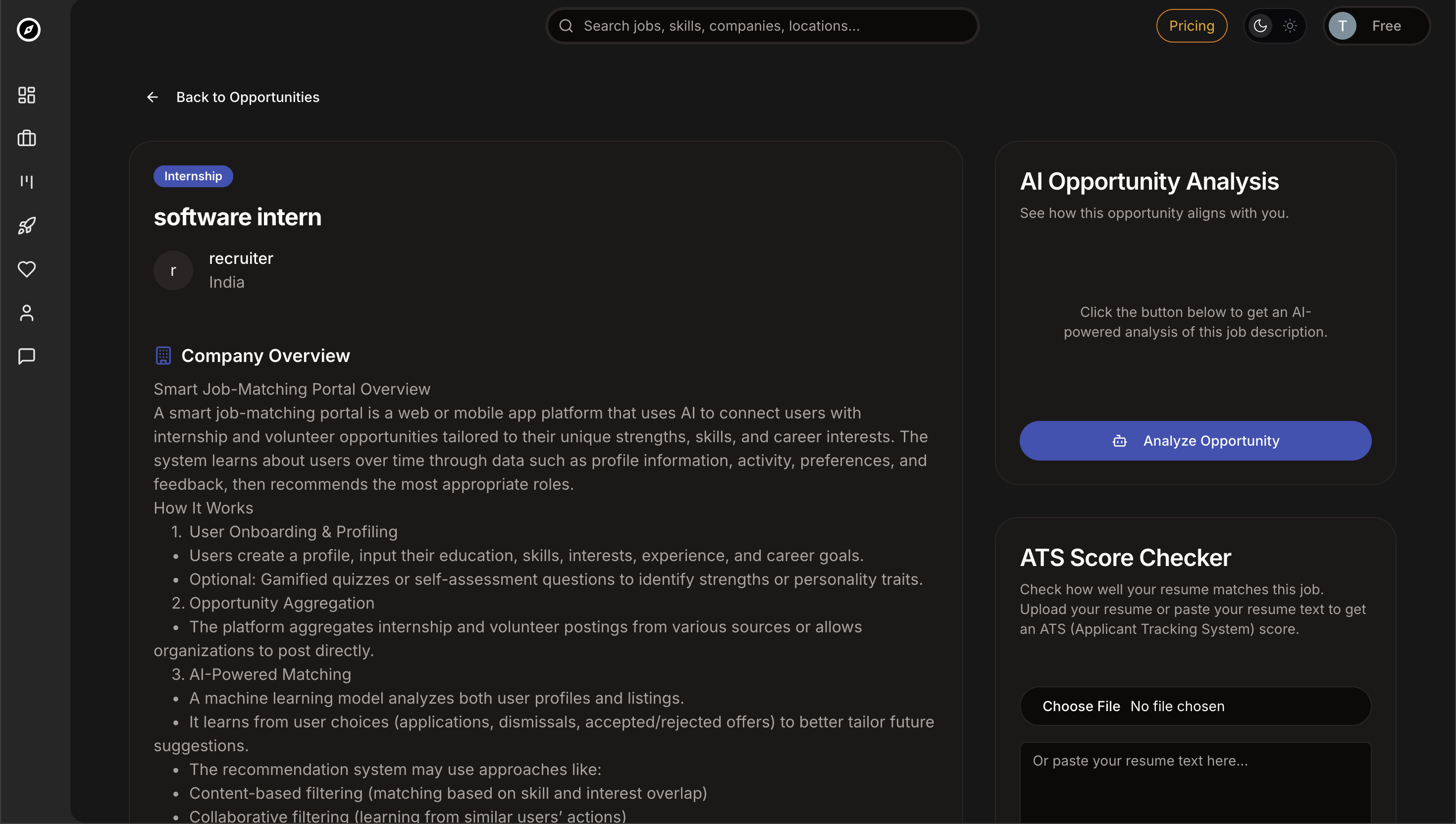Image resolution: width=1456 pixels, height=824 pixels.
Task: Open the Pricing page
Action: click(x=1191, y=25)
